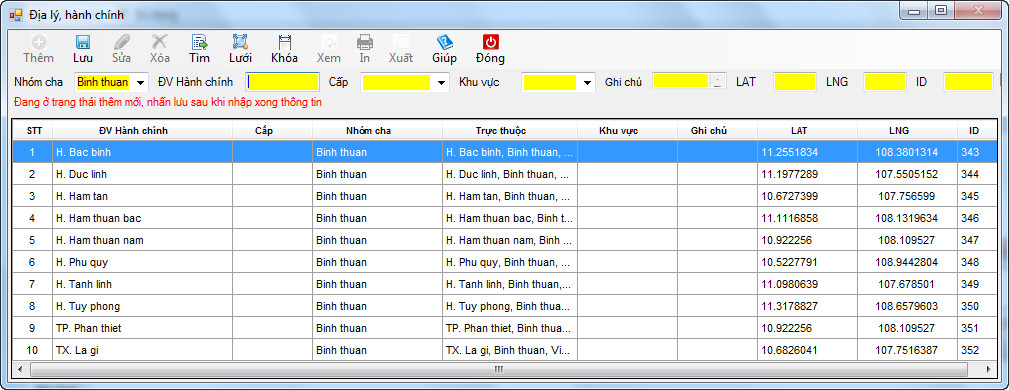Image resolution: width=1009 pixels, height=390 pixels.
Task: Click the scrollbar right arrow
Action: (x=990, y=369)
